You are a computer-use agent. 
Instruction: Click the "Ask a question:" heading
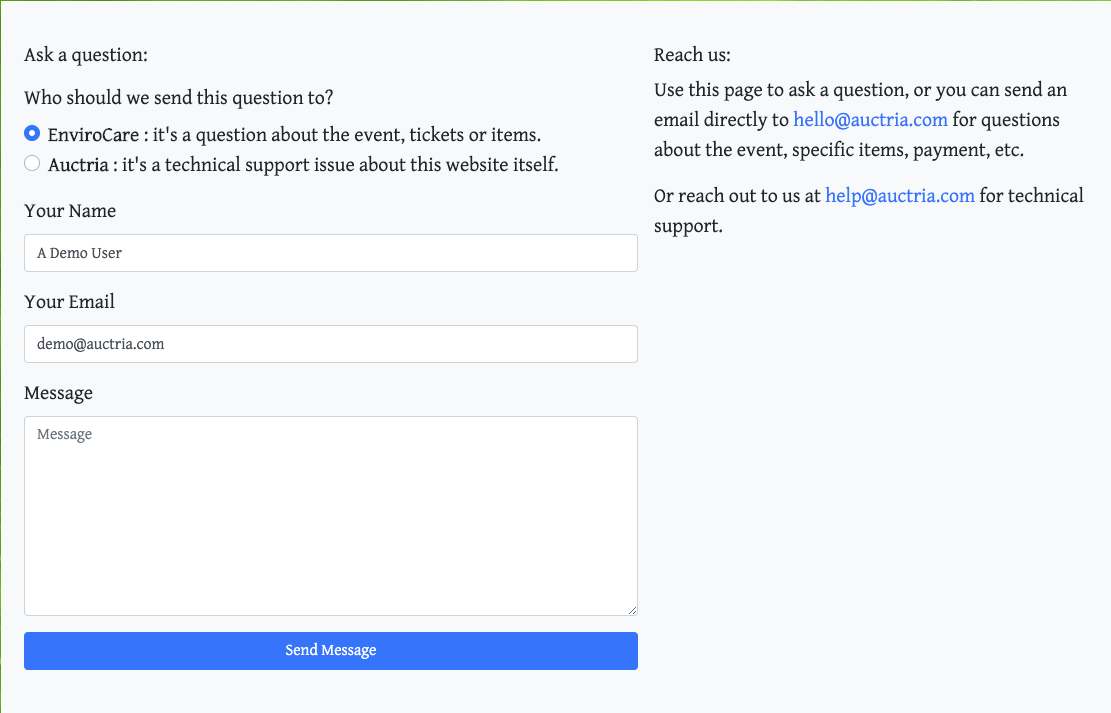click(86, 55)
